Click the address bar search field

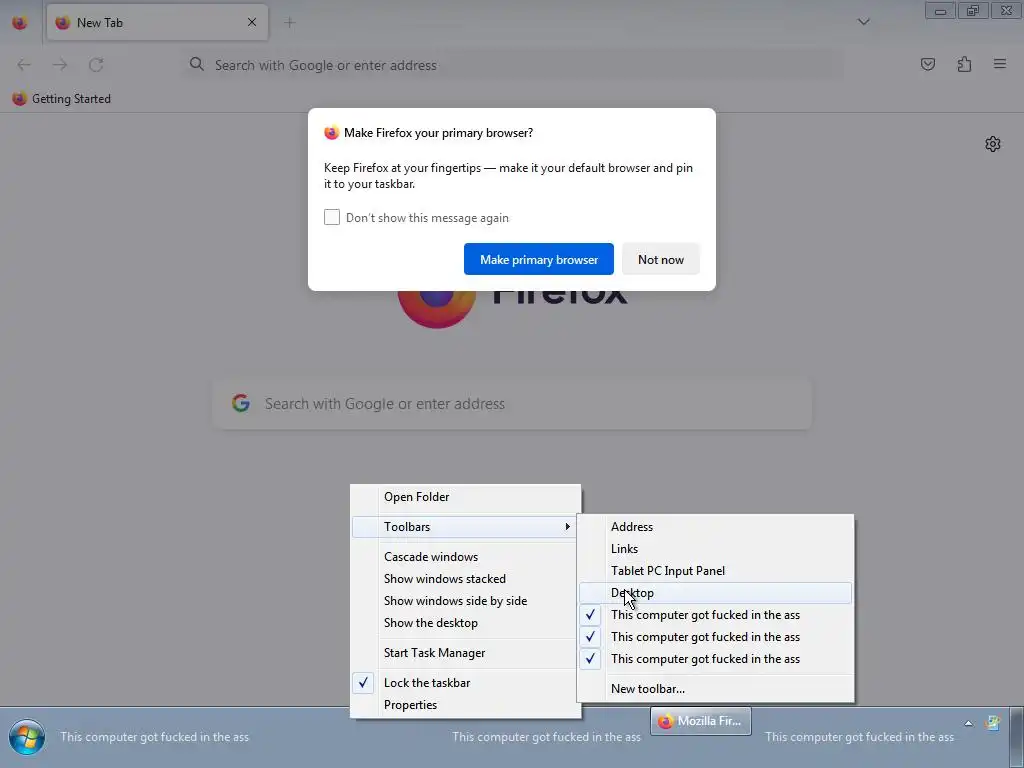513,65
